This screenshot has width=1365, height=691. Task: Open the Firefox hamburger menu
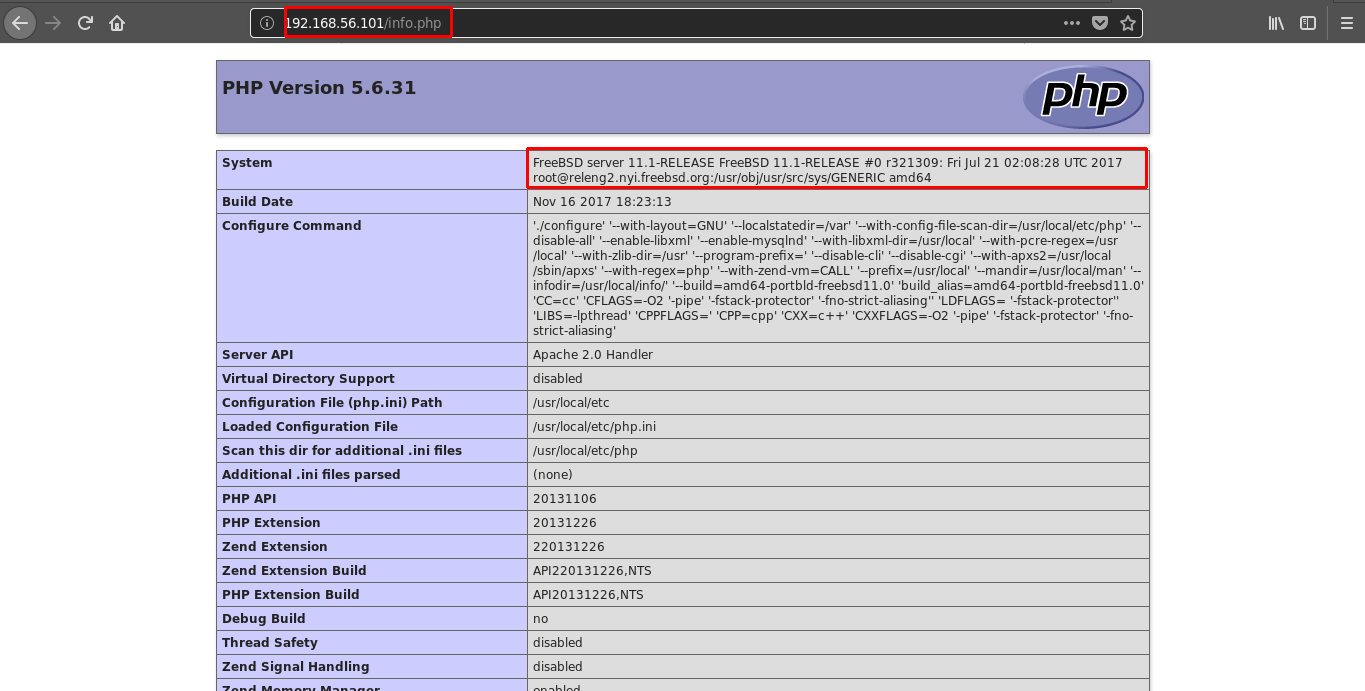point(1346,23)
